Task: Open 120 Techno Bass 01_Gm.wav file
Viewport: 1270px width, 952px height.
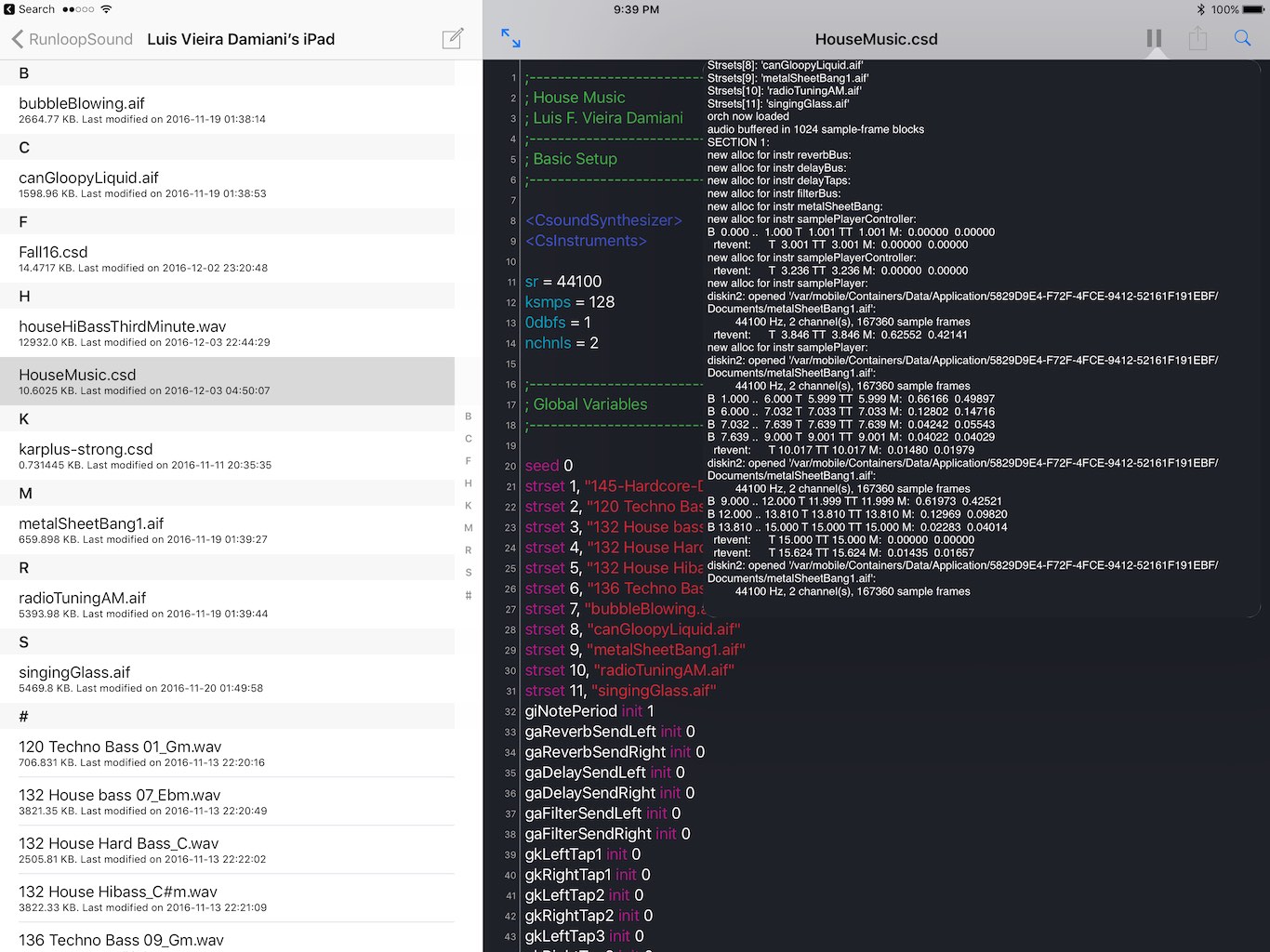Action: (x=227, y=753)
